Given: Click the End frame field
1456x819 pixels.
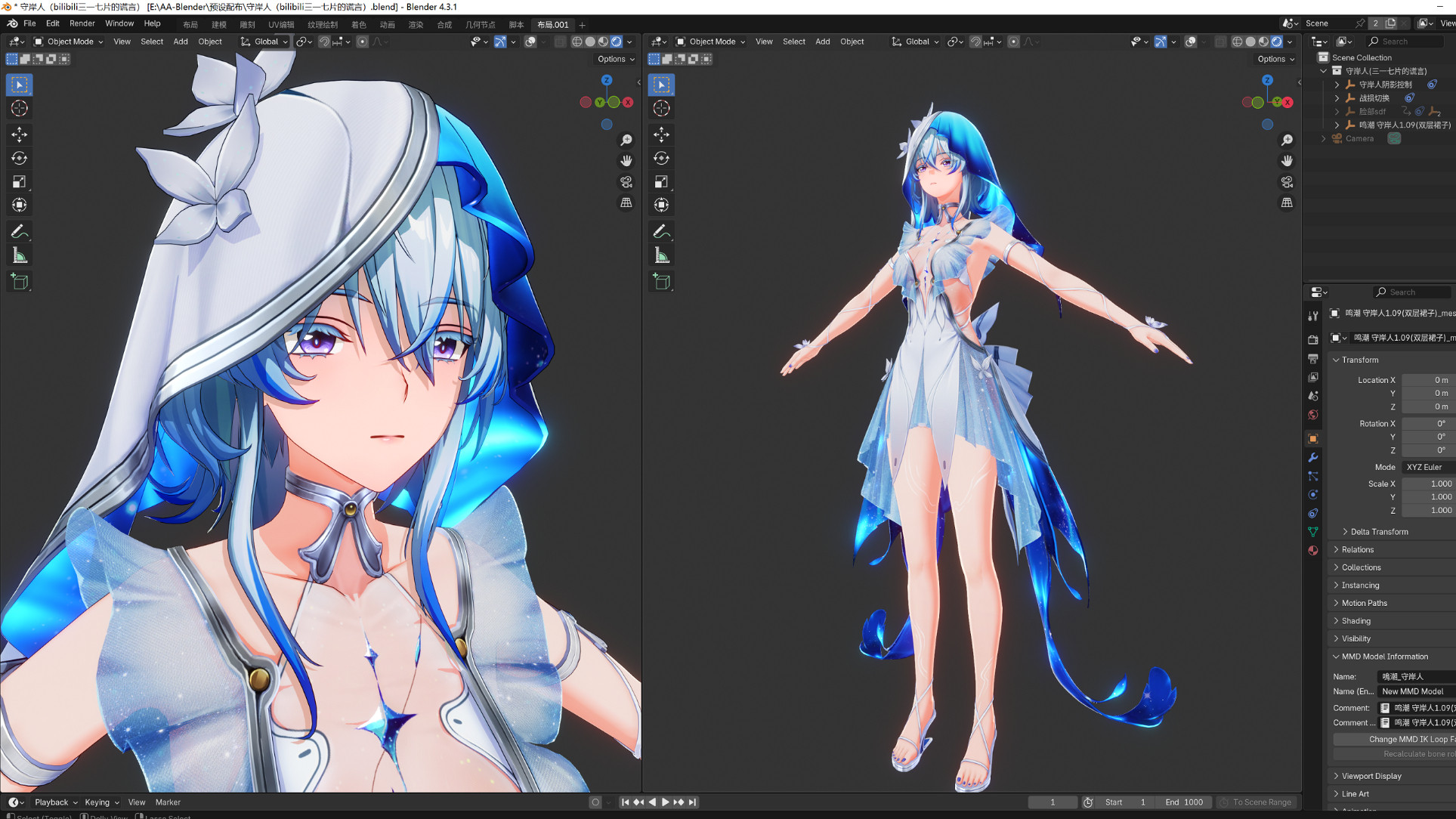Looking at the screenshot, I should click(1184, 802).
